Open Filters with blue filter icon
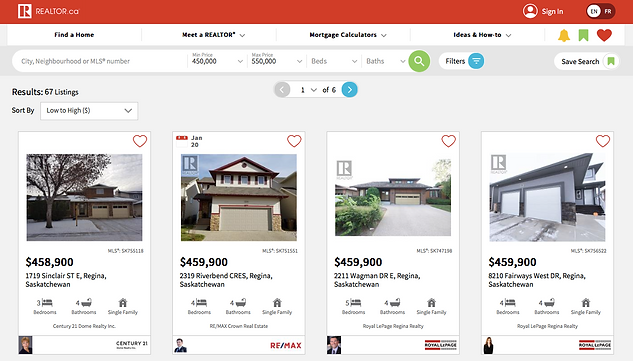The width and height of the screenshot is (633, 361). (461, 61)
